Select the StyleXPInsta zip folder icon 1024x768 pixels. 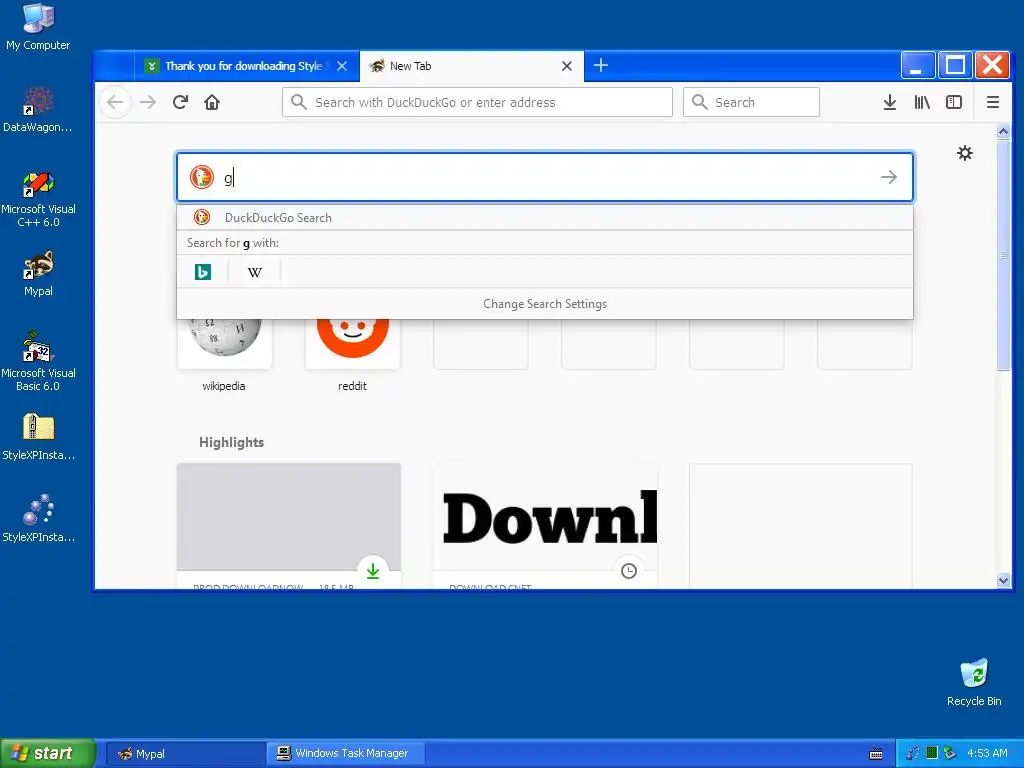tap(39, 437)
